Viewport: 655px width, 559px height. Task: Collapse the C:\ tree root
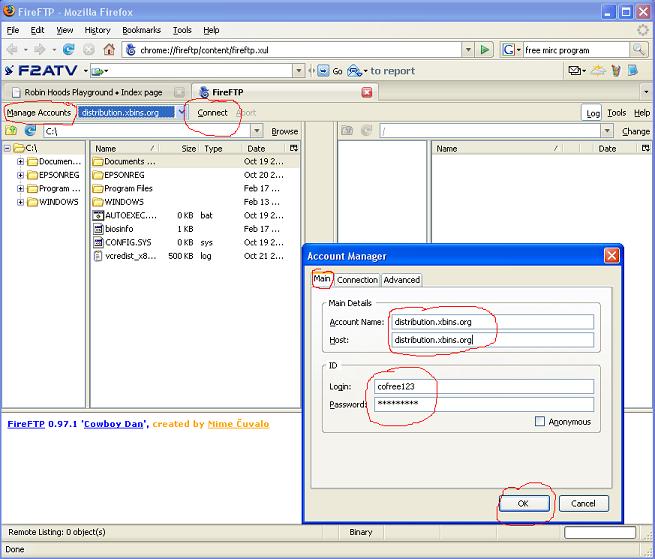(8, 148)
